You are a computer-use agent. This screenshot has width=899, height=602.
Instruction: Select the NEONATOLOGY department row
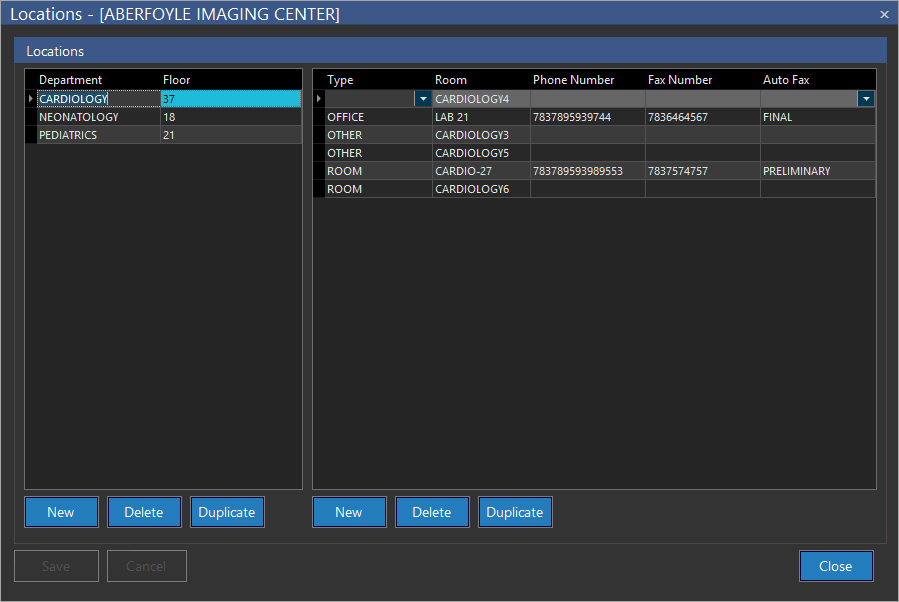pyautogui.click(x=80, y=117)
